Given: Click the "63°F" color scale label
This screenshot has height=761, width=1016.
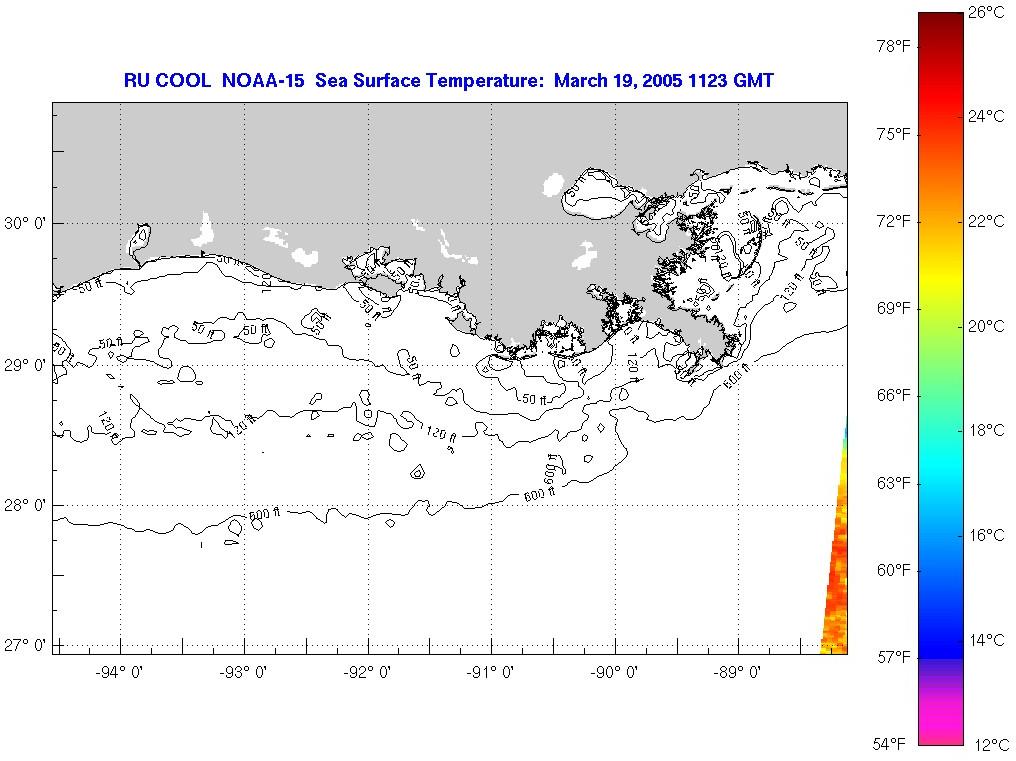Looking at the screenshot, I should click(893, 484).
